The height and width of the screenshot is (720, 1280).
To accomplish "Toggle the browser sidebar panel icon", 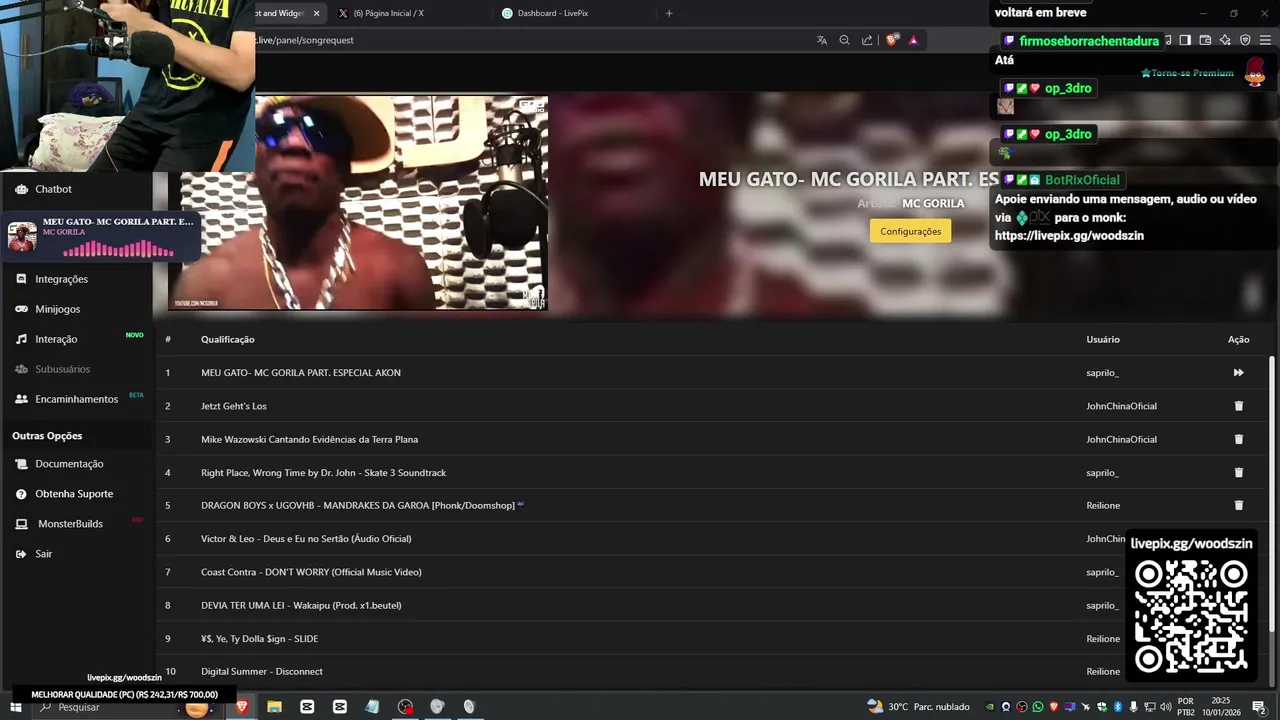I will [x=1185, y=40].
